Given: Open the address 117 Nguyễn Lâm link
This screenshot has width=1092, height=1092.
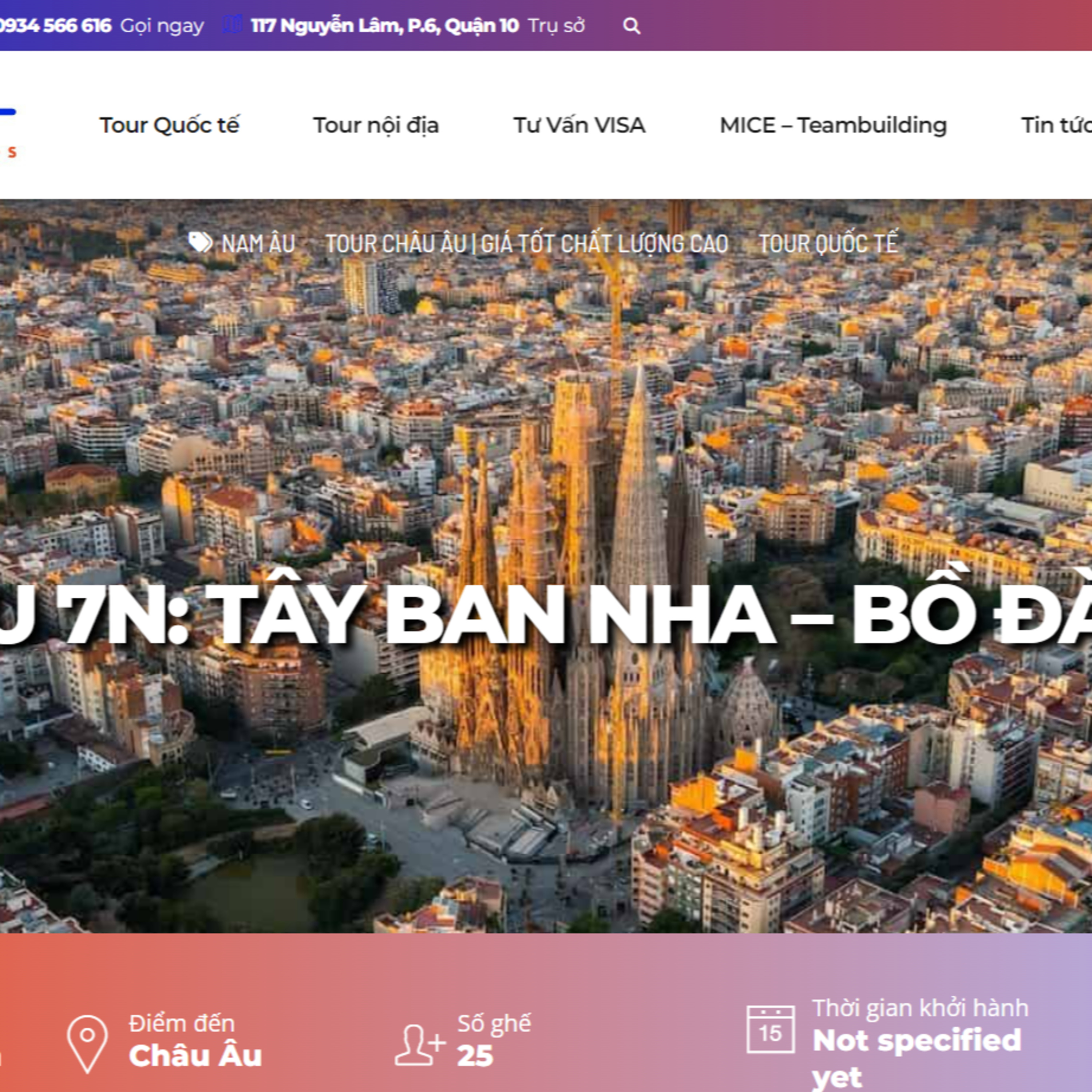Looking at the screenshot, I should [x=384, y=25].
